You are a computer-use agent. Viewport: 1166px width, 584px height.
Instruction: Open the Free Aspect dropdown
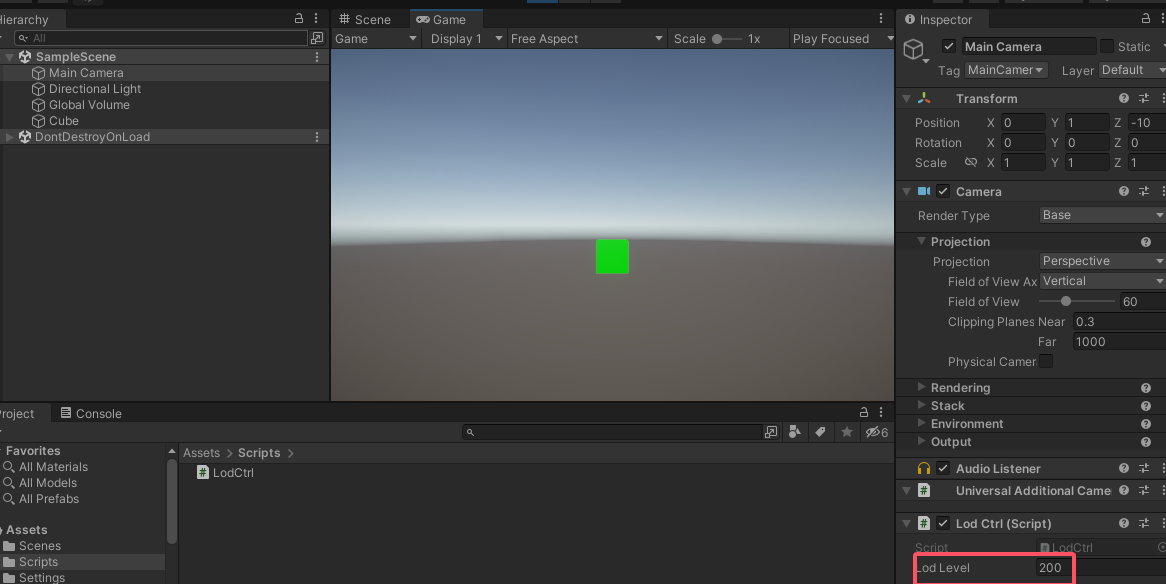coord(586,39)
